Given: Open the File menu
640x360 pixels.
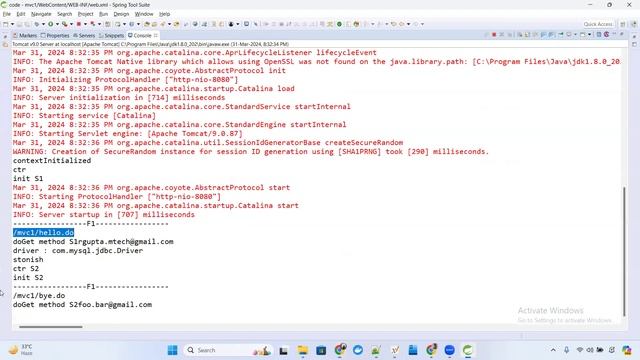Looking at the screenshot, I should [7, 14].
